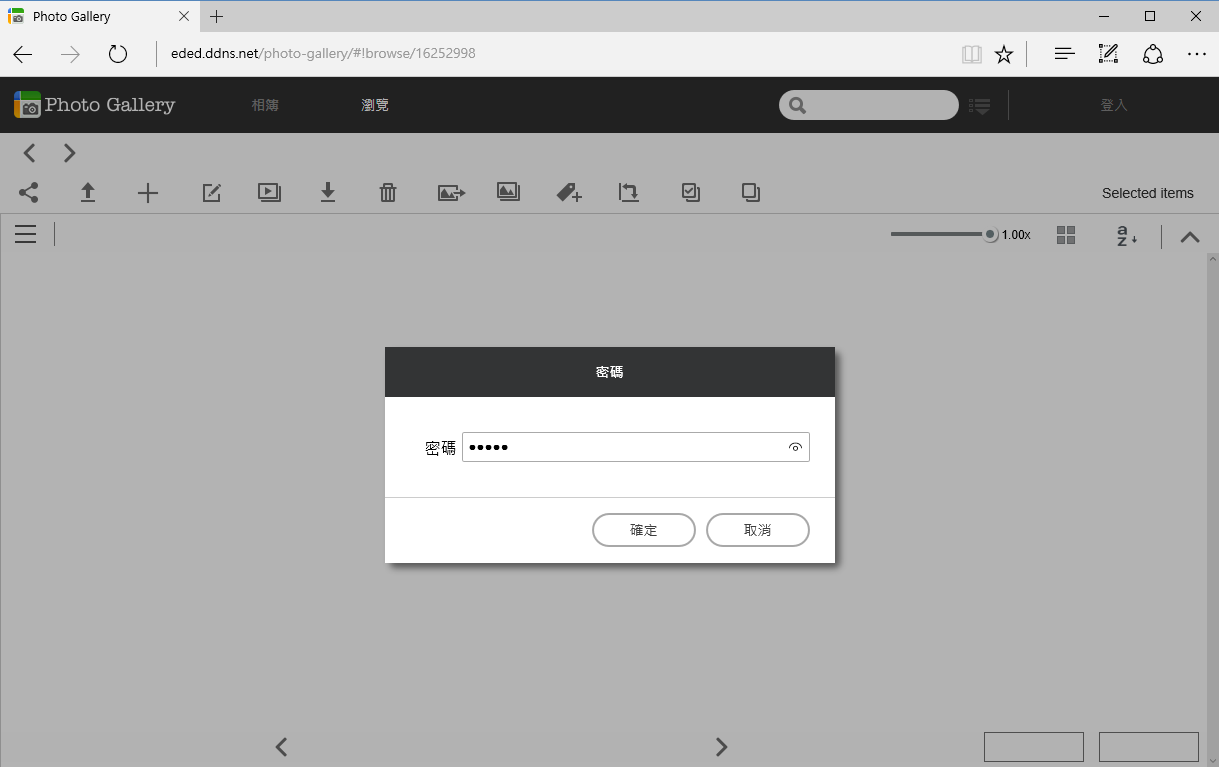Open browser Reading view icon
This screenshot has width=1219, height=767.
tap(971, 54)
